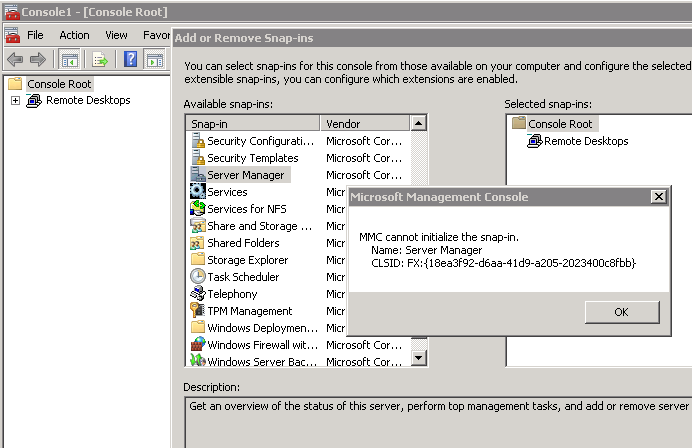Click the Security Configuration vendor cell
This screenshot has height=448, width=692.
[x=364, y=141]
